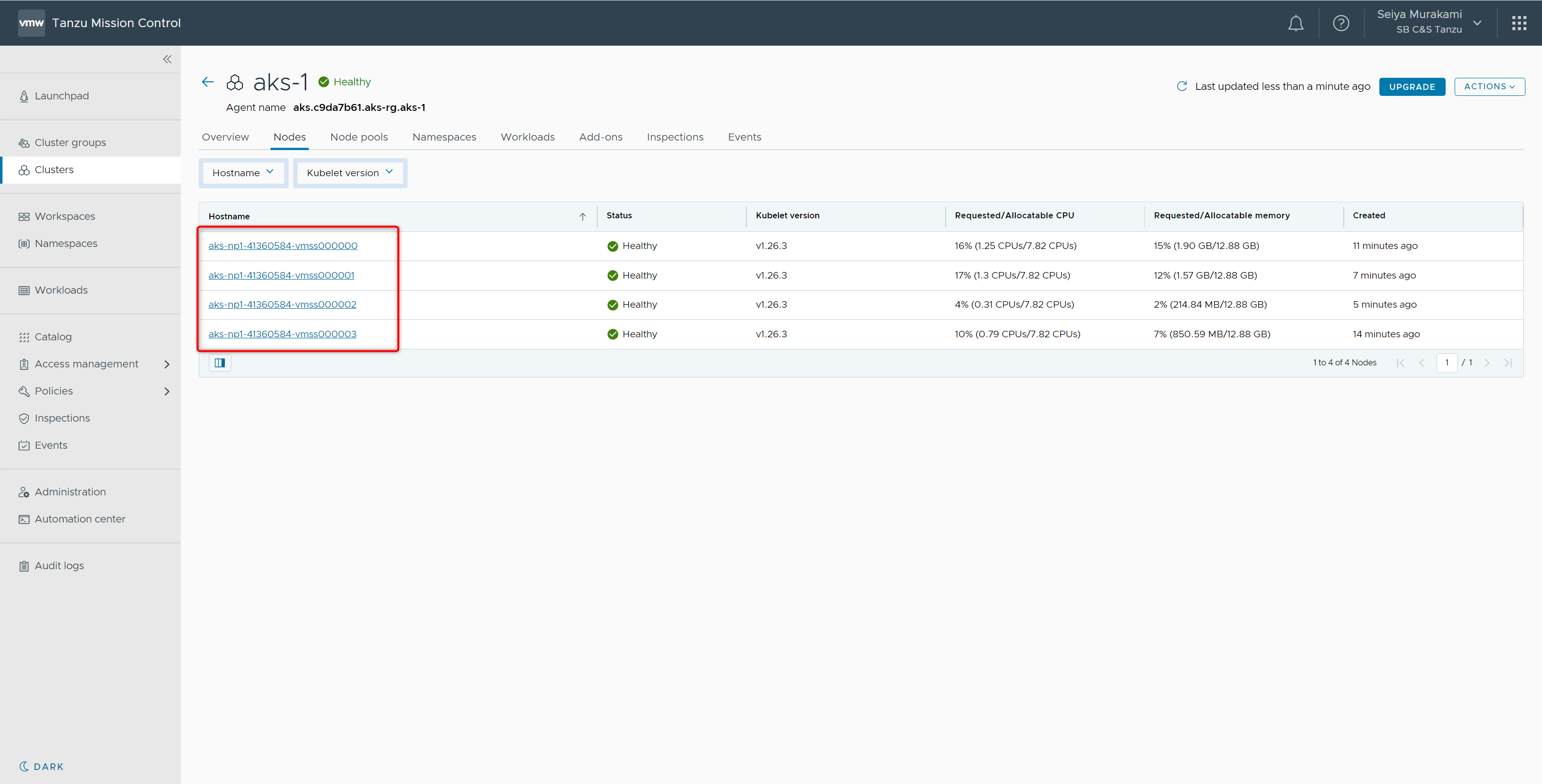The image size is (1542, 784).
Task: Click the notifications bell icon
Action: click(x=1296, y=24)
